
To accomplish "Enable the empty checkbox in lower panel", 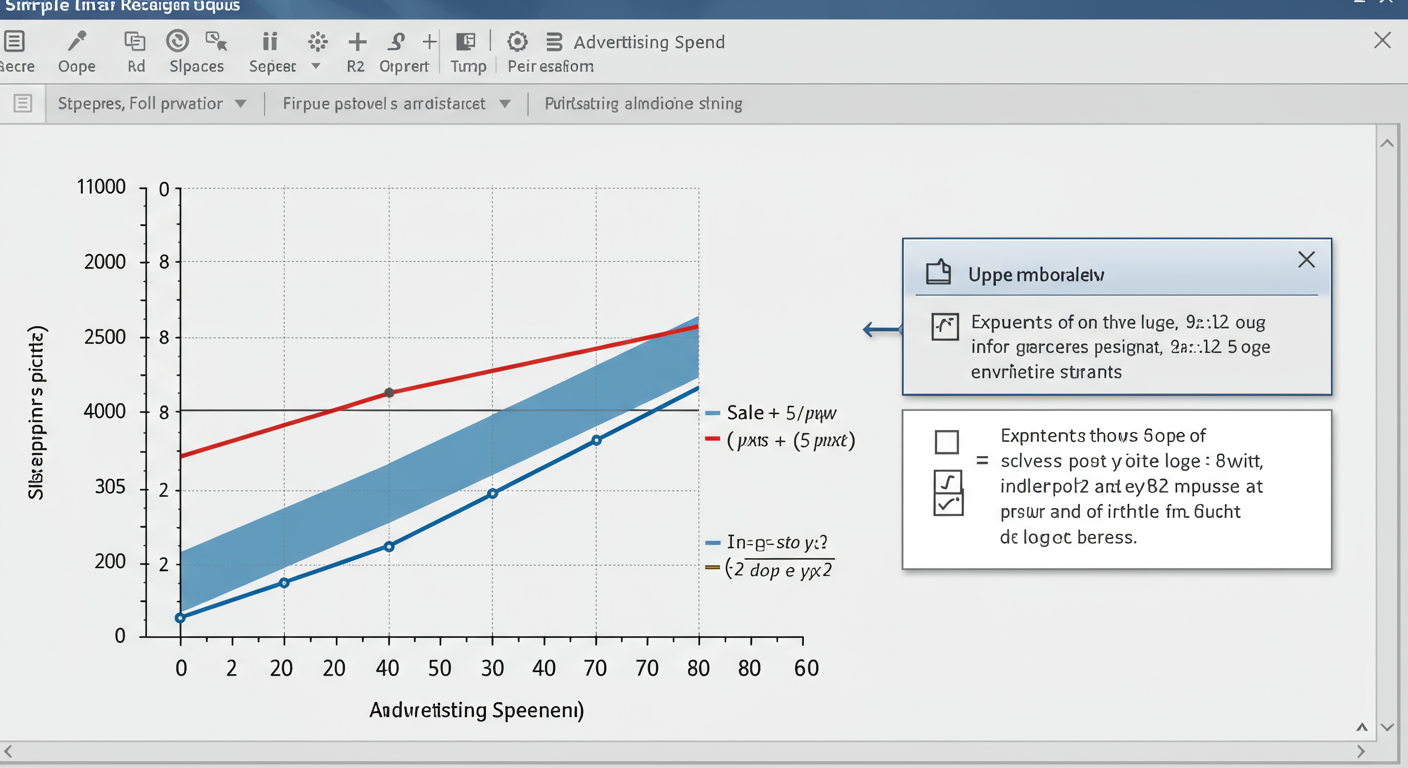I will [946, 442].
